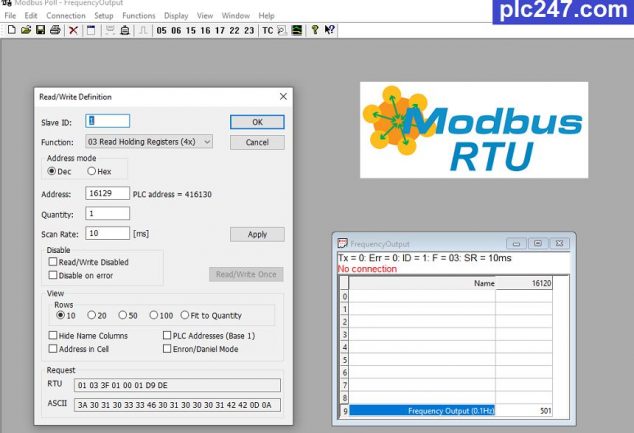Close the Read/Write Definition dialog
This screenshot has height=433, width=634.
[283, 96]
